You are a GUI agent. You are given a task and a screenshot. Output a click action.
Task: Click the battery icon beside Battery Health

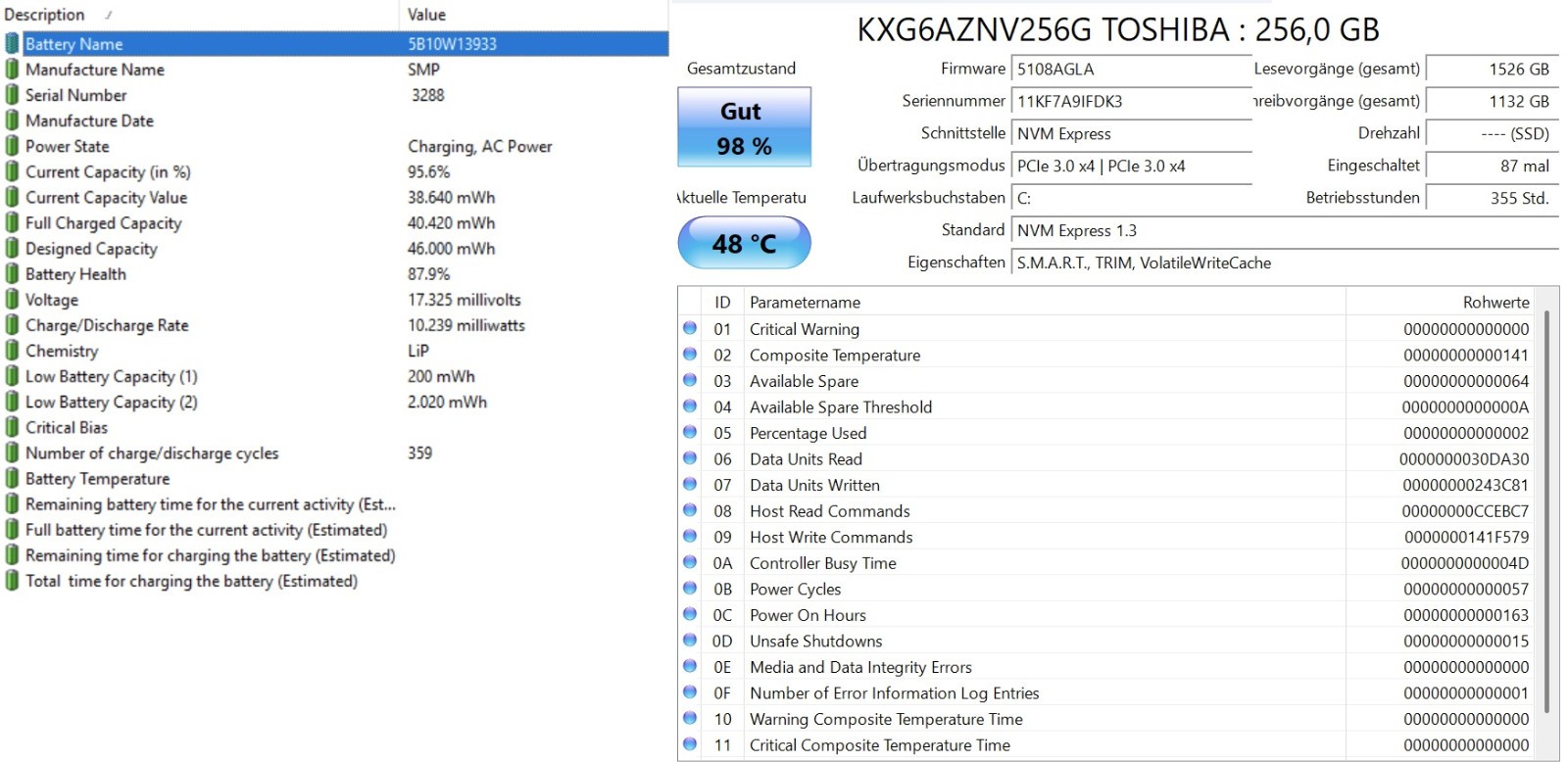point(12,273)
